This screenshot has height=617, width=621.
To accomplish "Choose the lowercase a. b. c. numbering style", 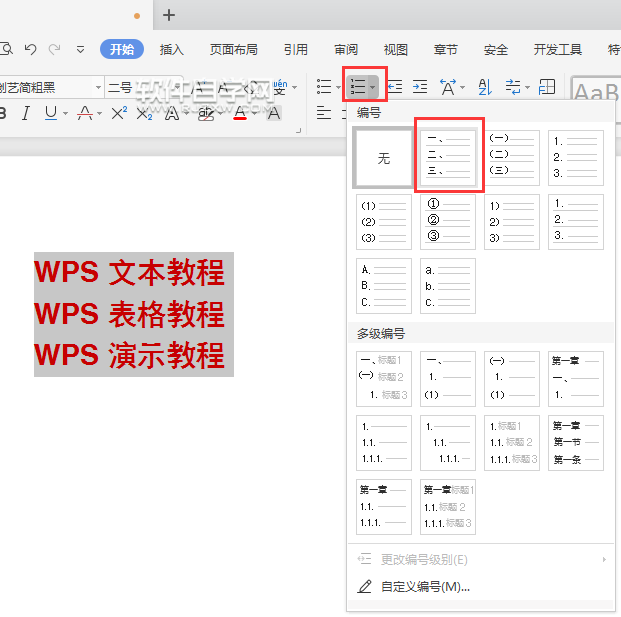I will tap(448, 286).
